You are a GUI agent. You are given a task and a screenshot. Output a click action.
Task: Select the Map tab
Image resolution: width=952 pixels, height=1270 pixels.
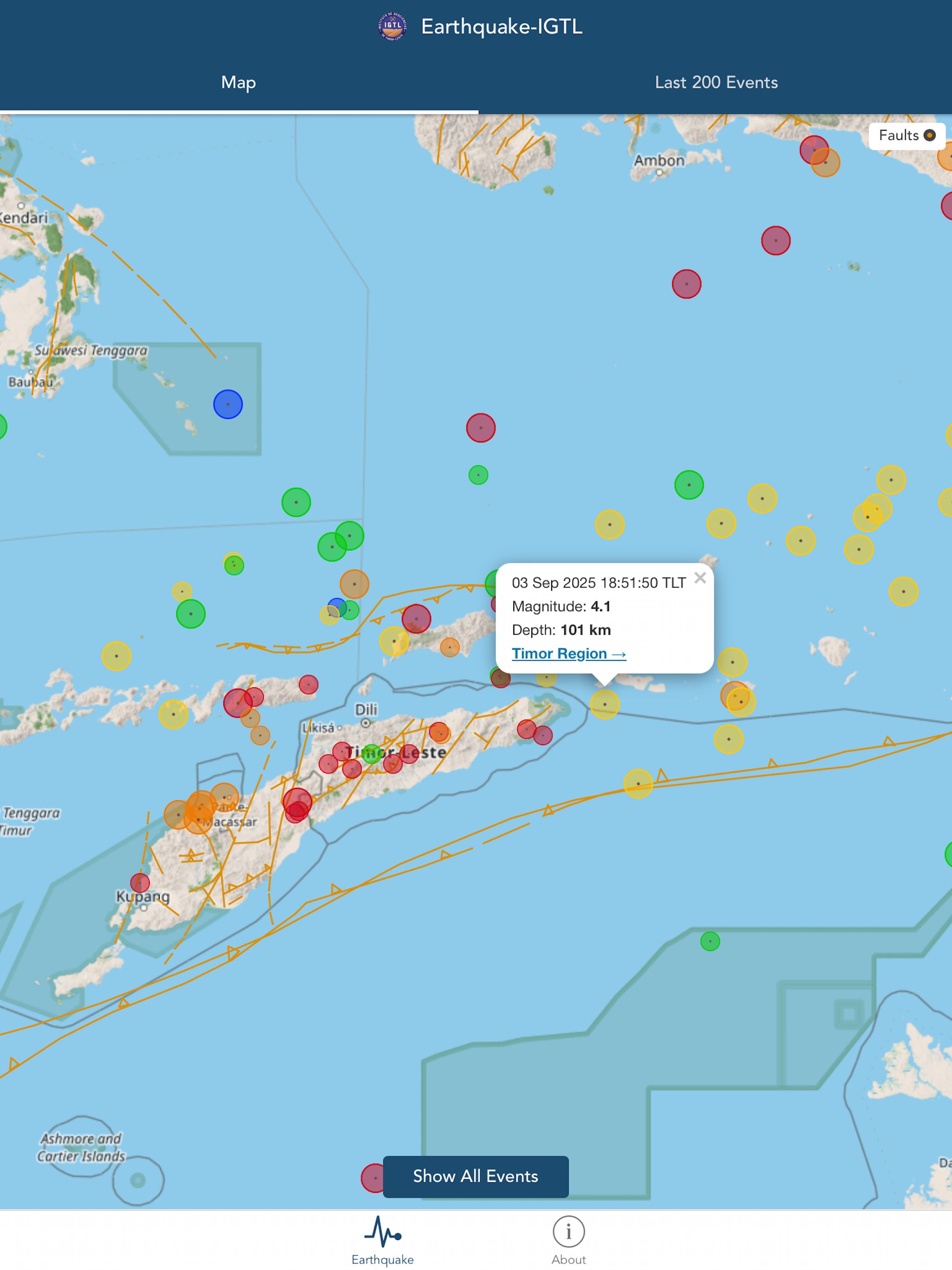pyautogui.click(x=239, y=83)
